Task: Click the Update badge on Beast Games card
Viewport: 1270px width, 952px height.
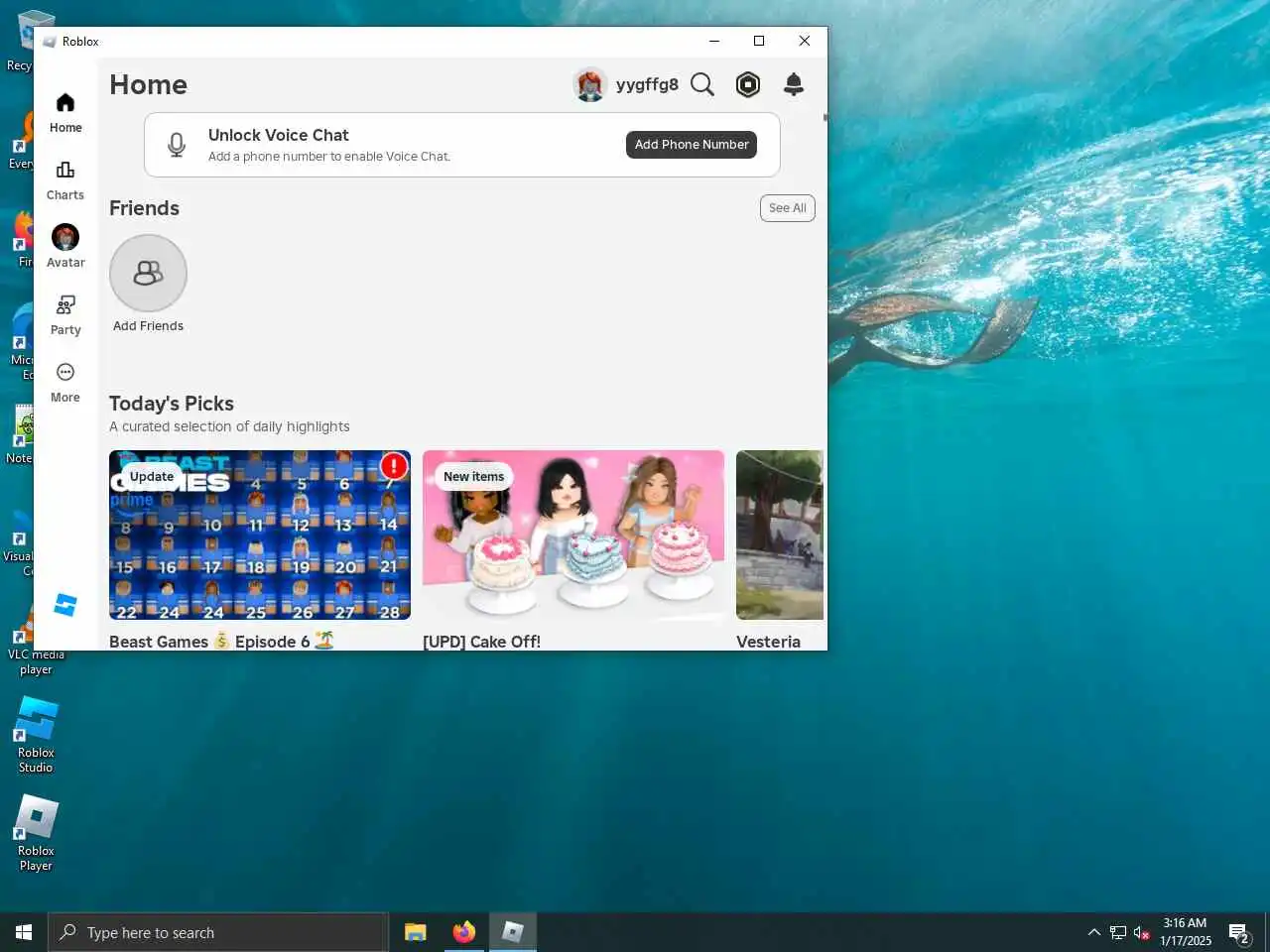Action: point(152,477)
